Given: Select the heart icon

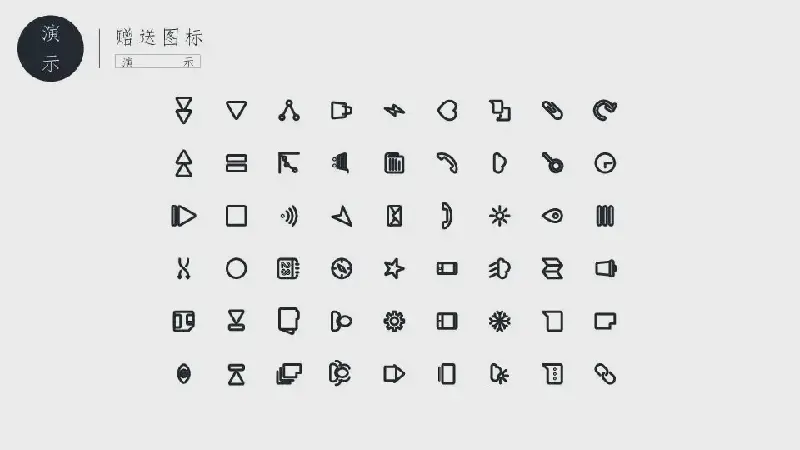Looking at the screenshot, I should click(x=447, y=110).
